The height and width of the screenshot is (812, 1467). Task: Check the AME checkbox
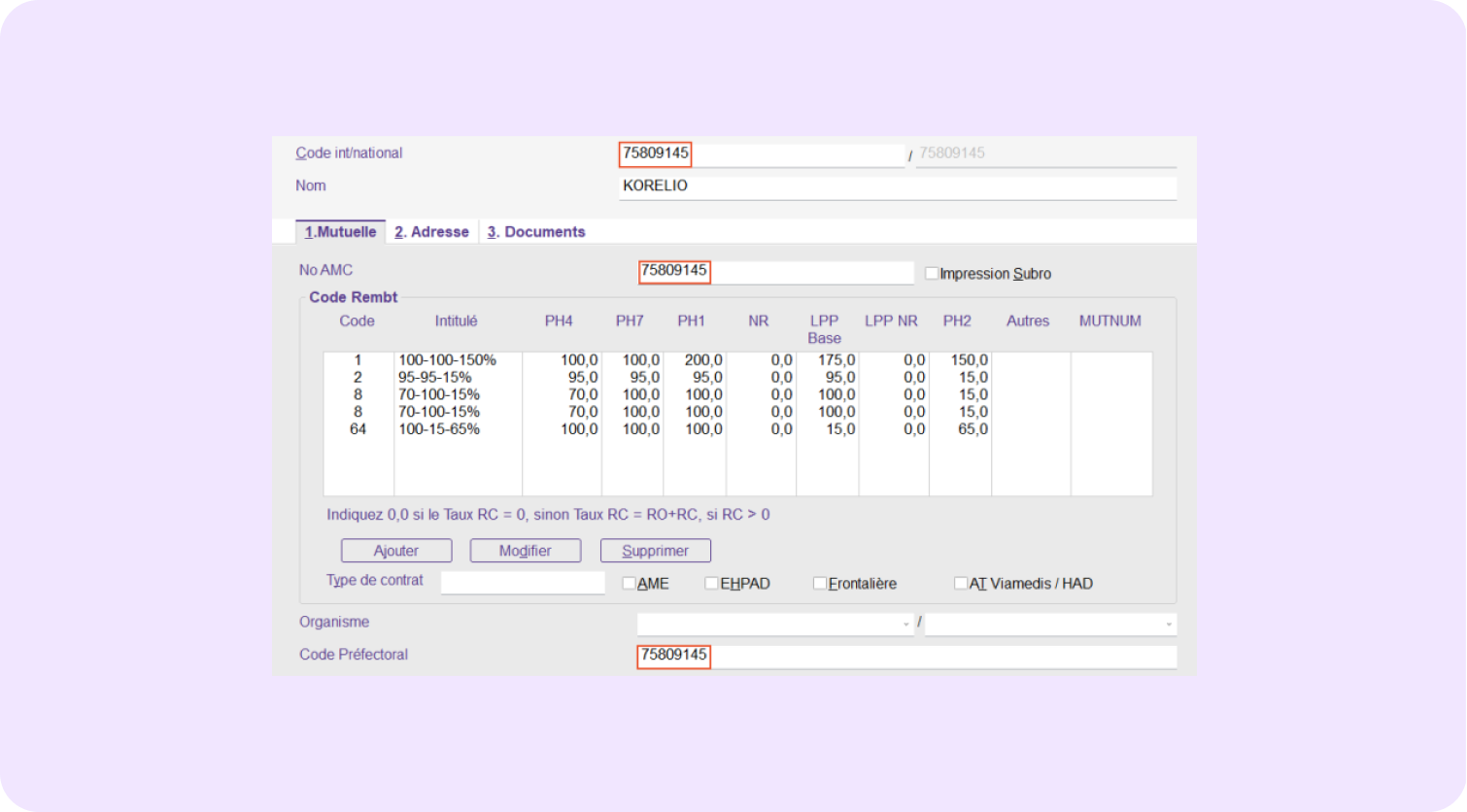[629, 584]
